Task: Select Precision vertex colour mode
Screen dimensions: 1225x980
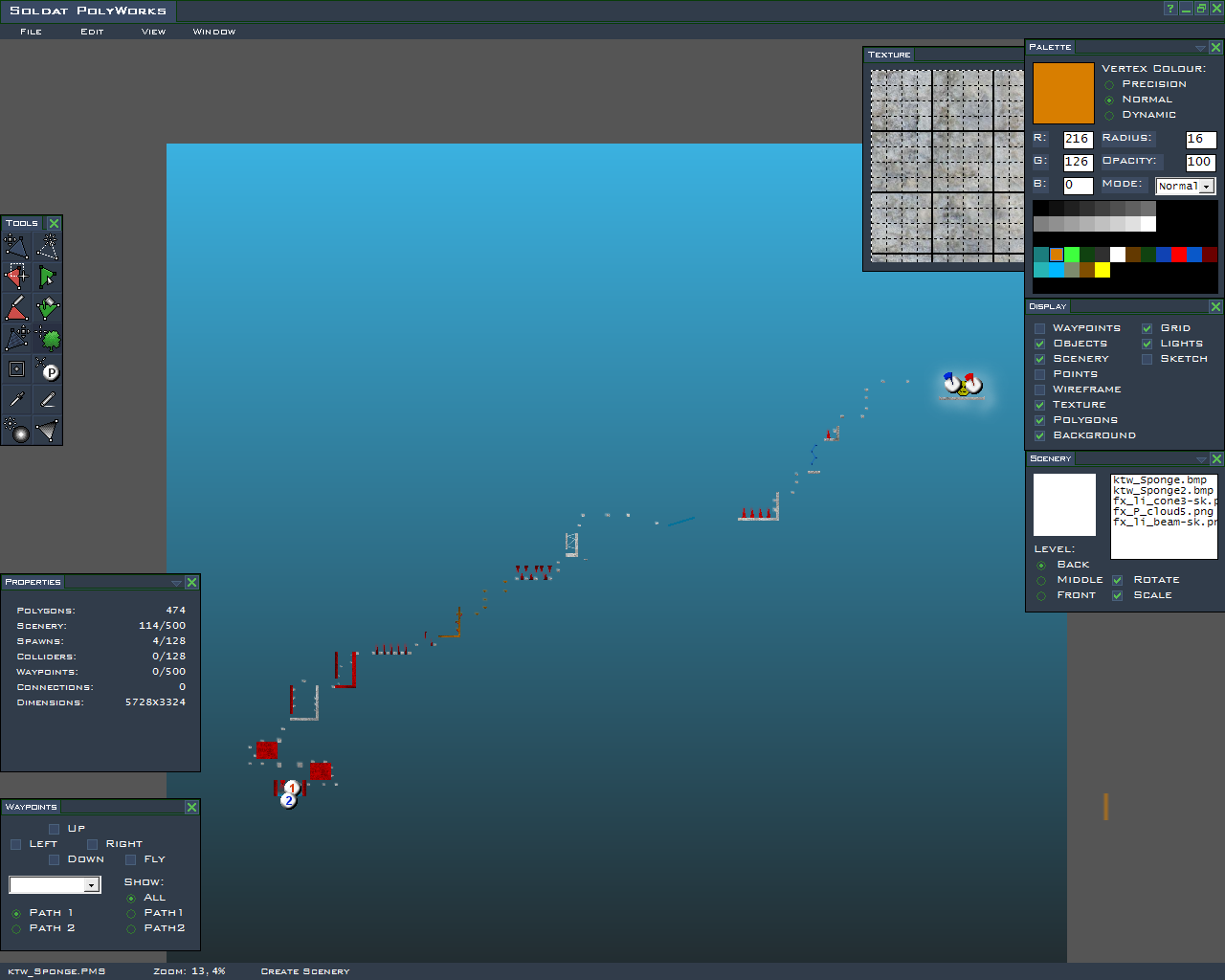Action: tap(1109, 84)
